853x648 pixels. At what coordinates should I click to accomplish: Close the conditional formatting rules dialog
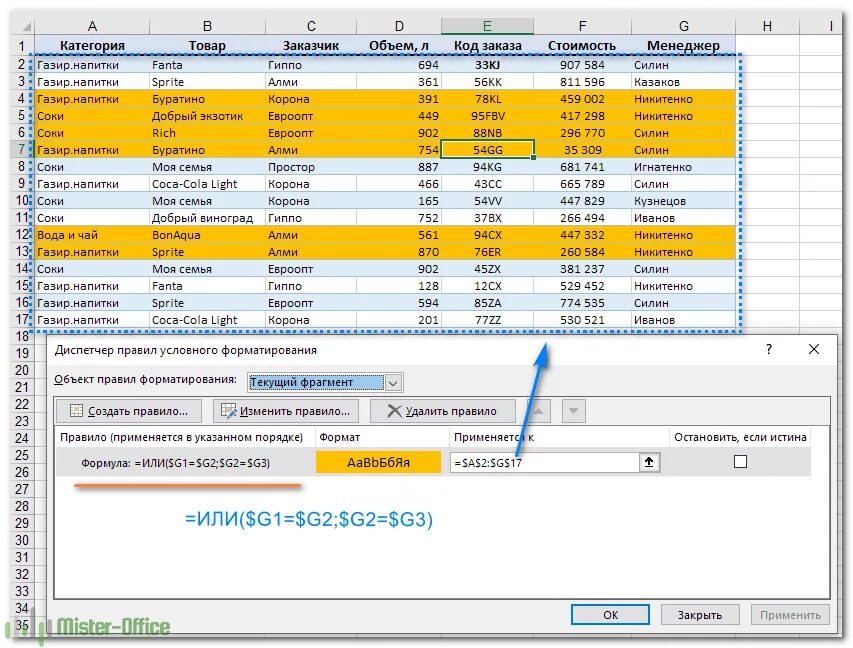tap(814, 349)
